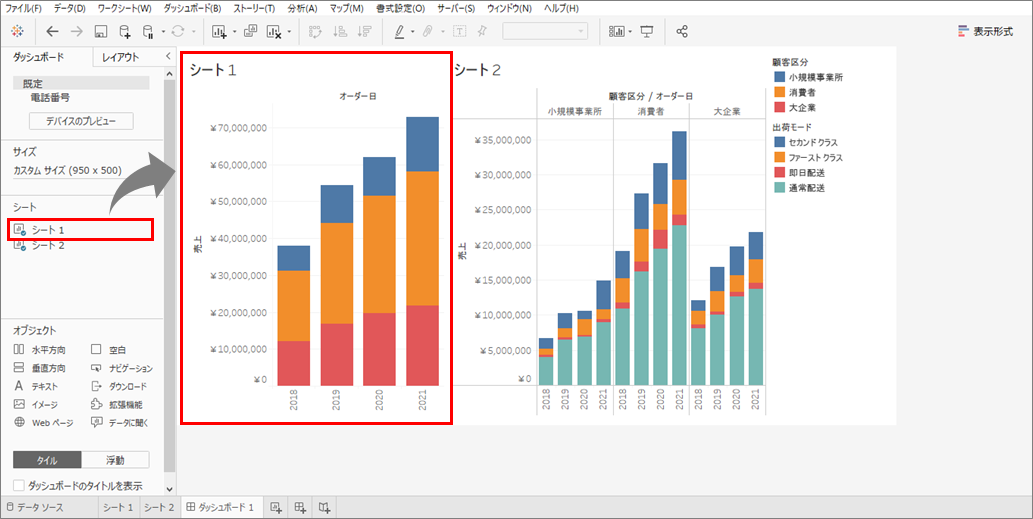Switch to the ダッシュボード pane tab

[x=39, y=57]
